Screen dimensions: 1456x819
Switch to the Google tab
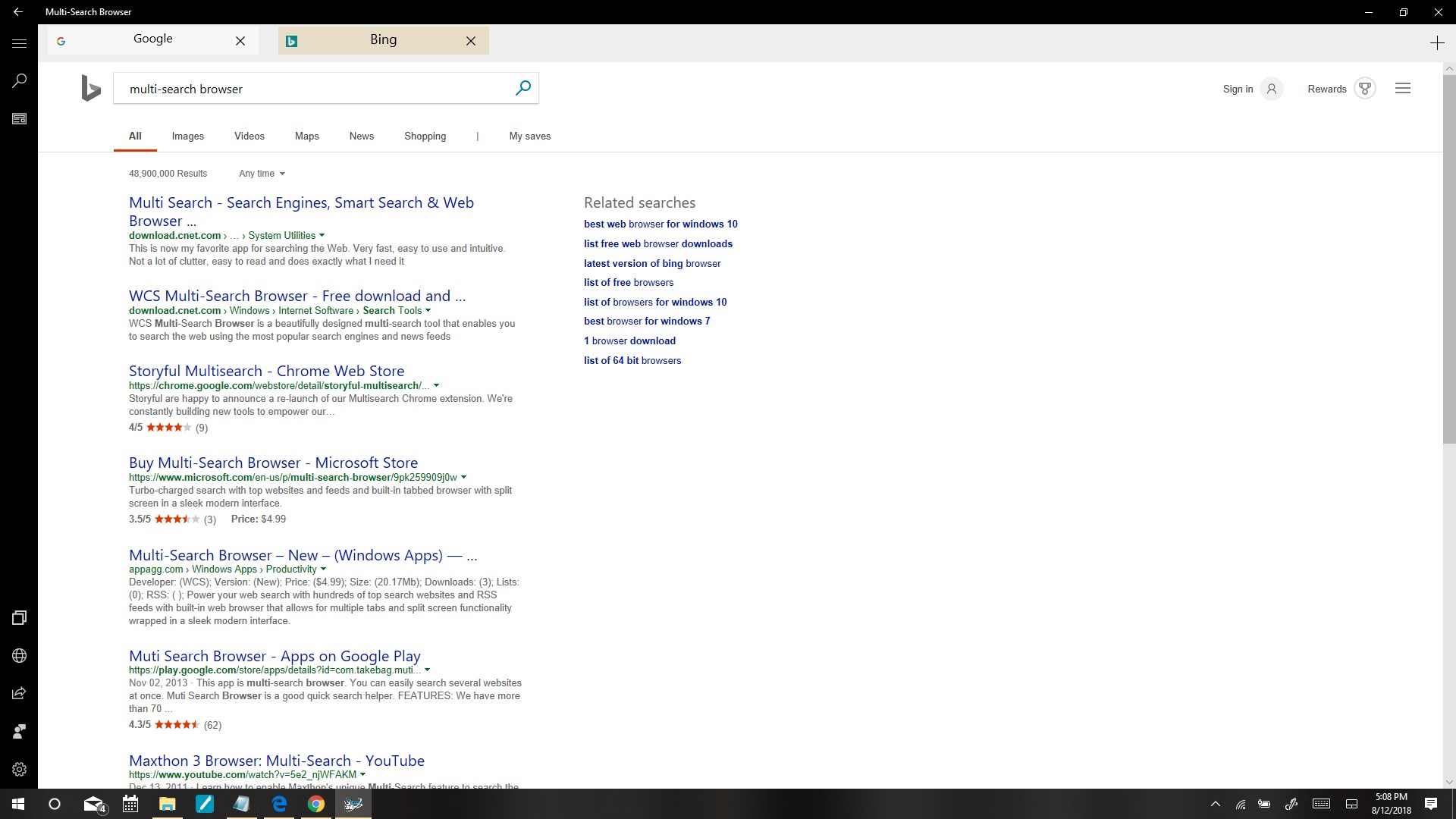pos(152,39)
